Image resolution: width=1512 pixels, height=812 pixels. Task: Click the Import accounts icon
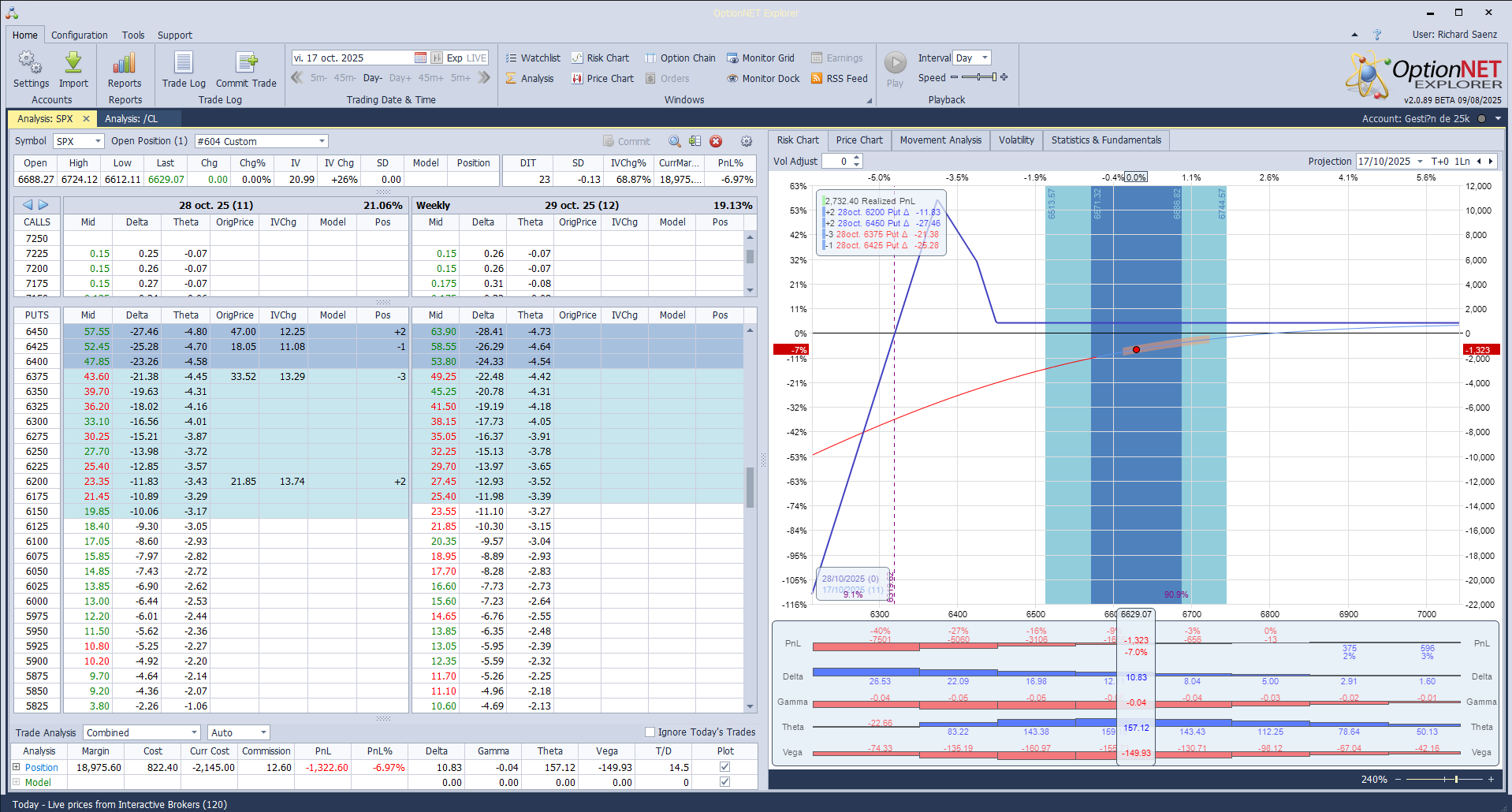click(x=73, y=69)
